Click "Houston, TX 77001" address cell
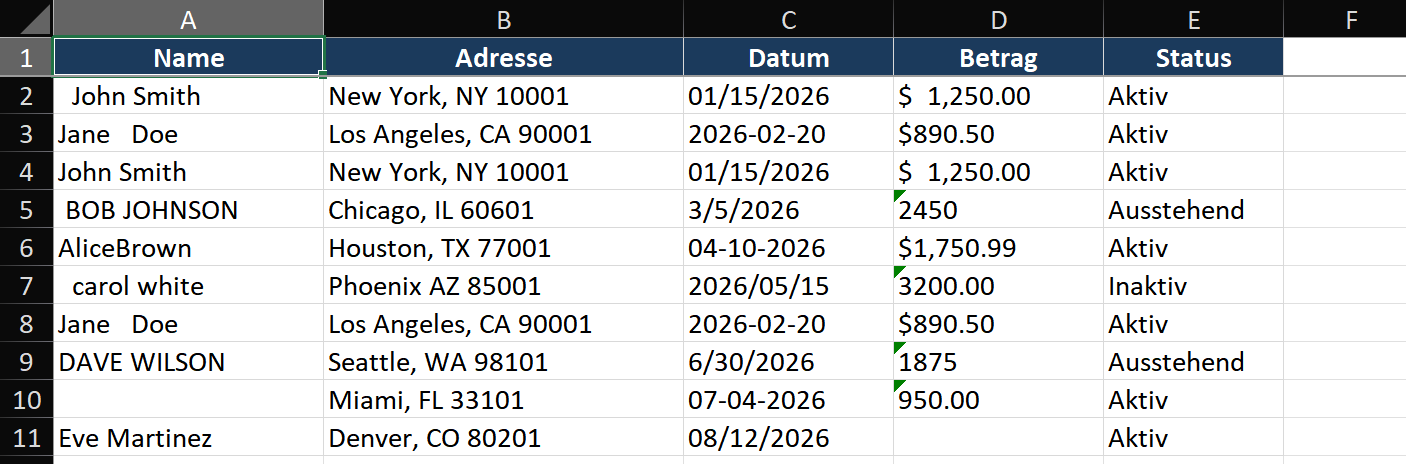The width and height of the screenshot is (1406, 464). coord(503,247)
